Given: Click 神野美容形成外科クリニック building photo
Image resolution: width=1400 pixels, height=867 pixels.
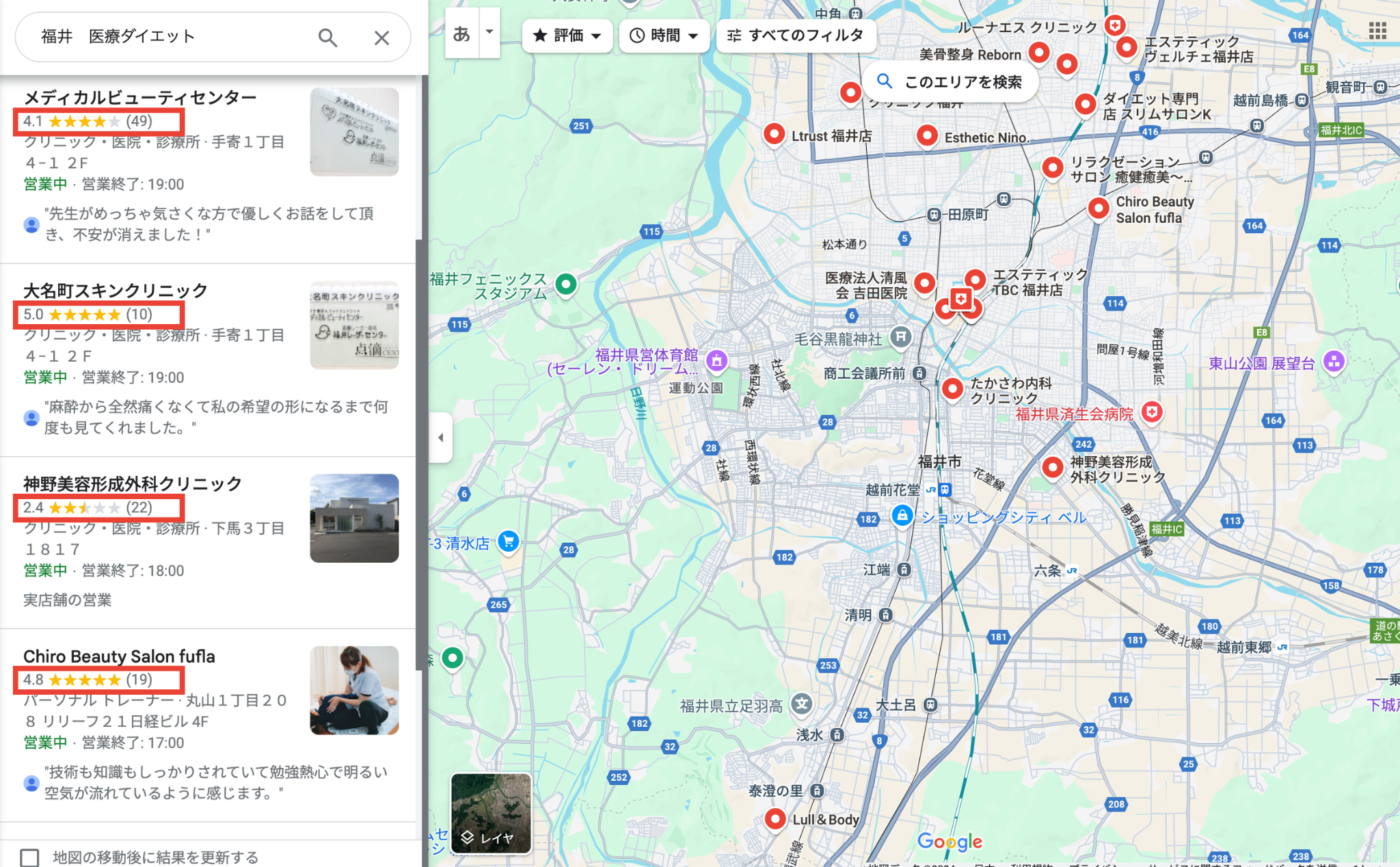Looking at the screenshot, I should [x=354, y=518].
